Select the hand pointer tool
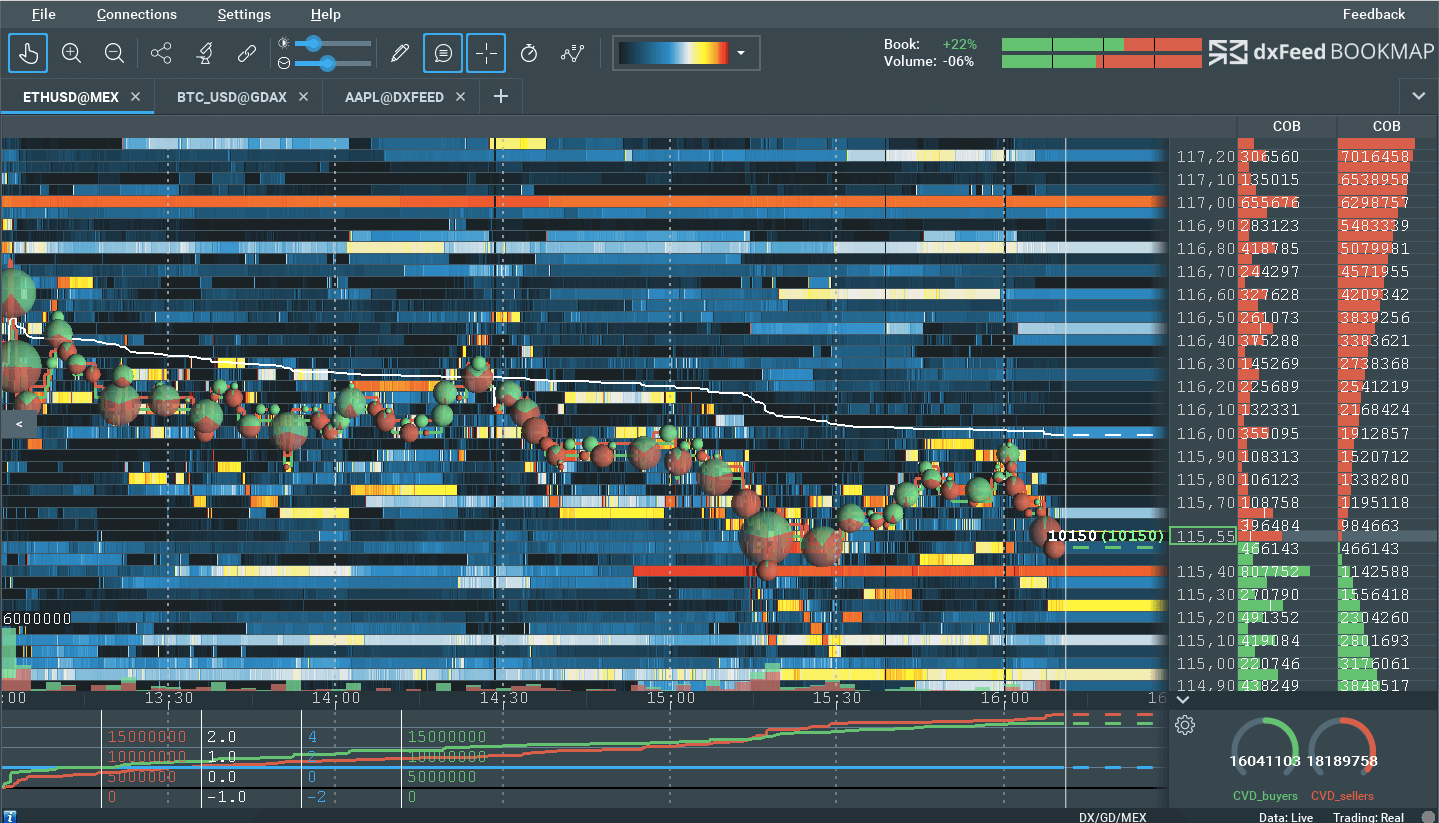The width and height of the screenshot is (1439, 823). point(28,53)
